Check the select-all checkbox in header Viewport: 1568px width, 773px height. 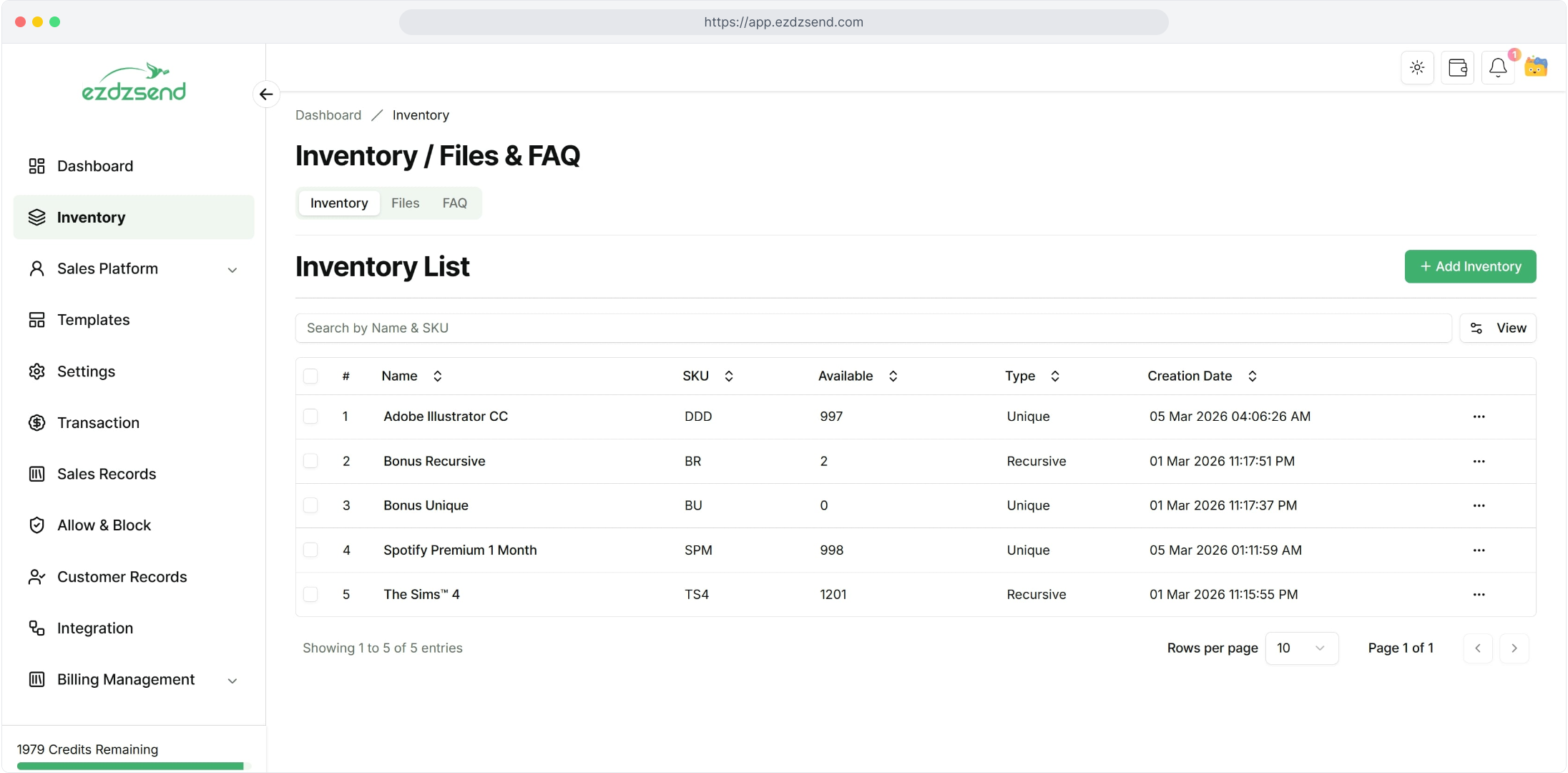tap(310, 376)
